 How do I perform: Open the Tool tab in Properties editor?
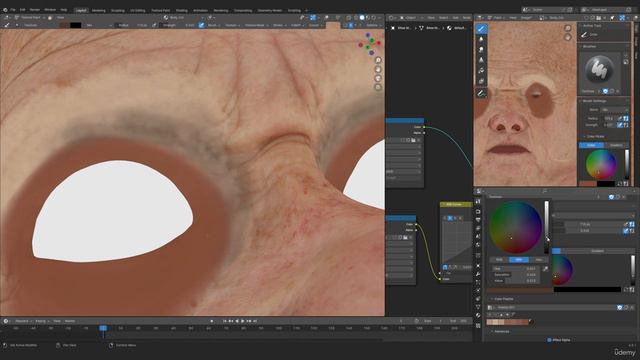[x=478, y=202]
